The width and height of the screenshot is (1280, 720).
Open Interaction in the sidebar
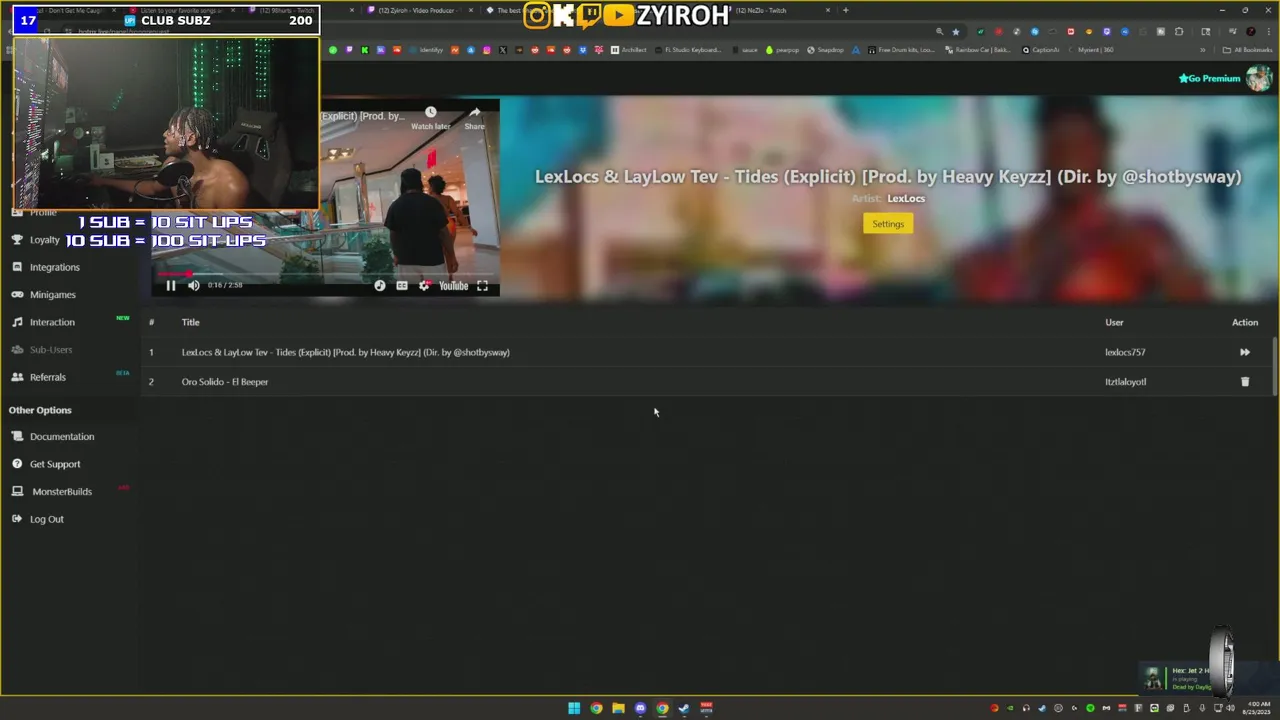click(52, 322)
